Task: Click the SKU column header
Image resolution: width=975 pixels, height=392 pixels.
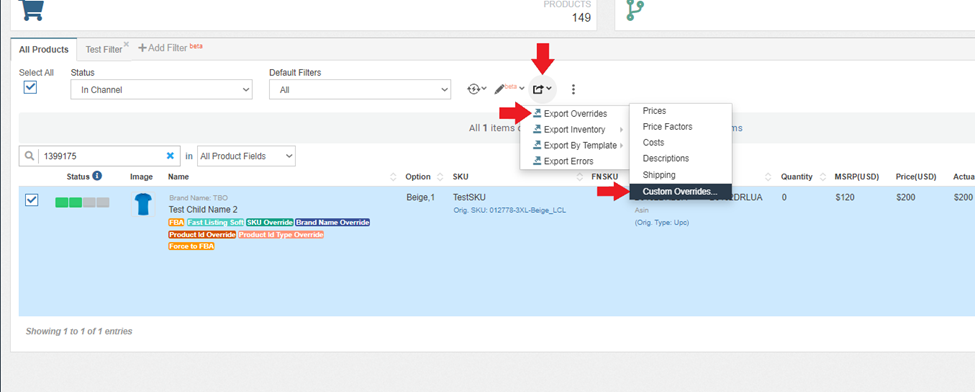Action: (461, 177)
